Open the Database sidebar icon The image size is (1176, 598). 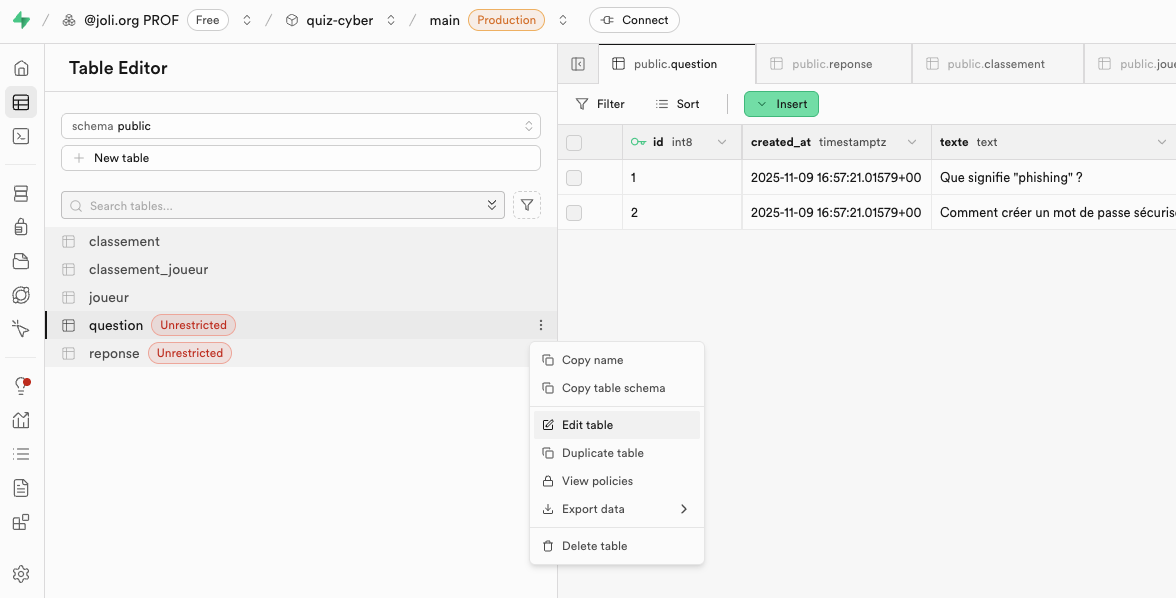21,193
